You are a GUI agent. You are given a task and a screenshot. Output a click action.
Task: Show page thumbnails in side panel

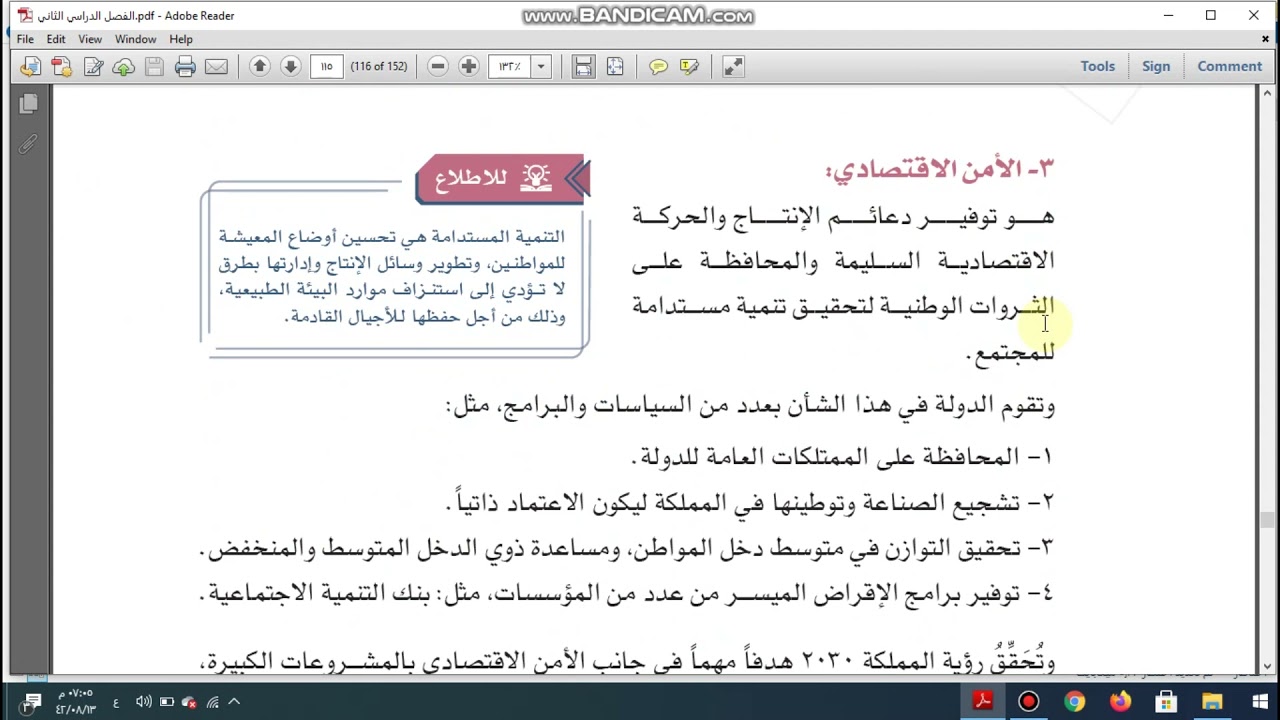[28, 104]
